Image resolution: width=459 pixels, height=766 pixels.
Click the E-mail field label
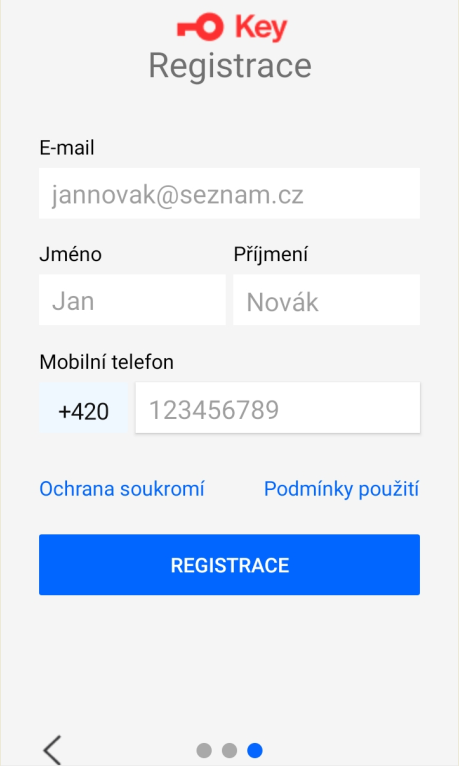pos(67,148)
